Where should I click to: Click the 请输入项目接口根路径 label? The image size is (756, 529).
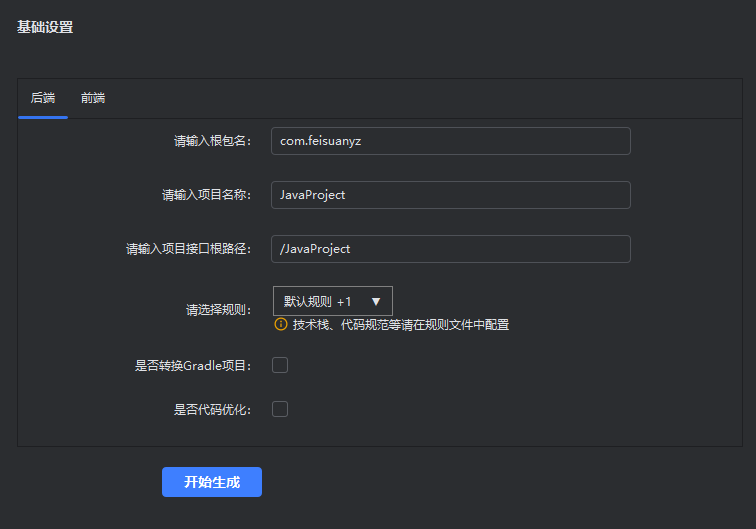(x=188, y=249)
